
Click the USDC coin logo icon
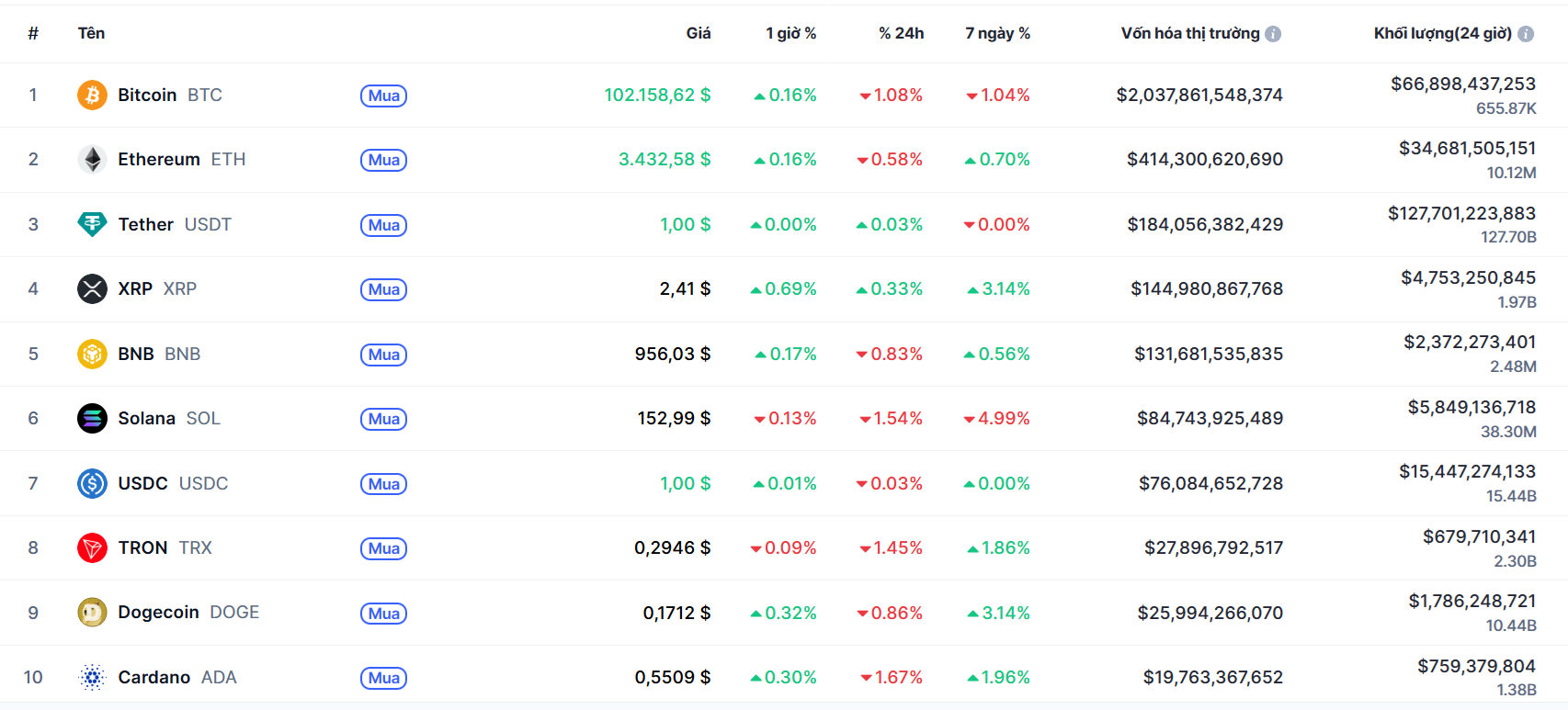(92, 483)
